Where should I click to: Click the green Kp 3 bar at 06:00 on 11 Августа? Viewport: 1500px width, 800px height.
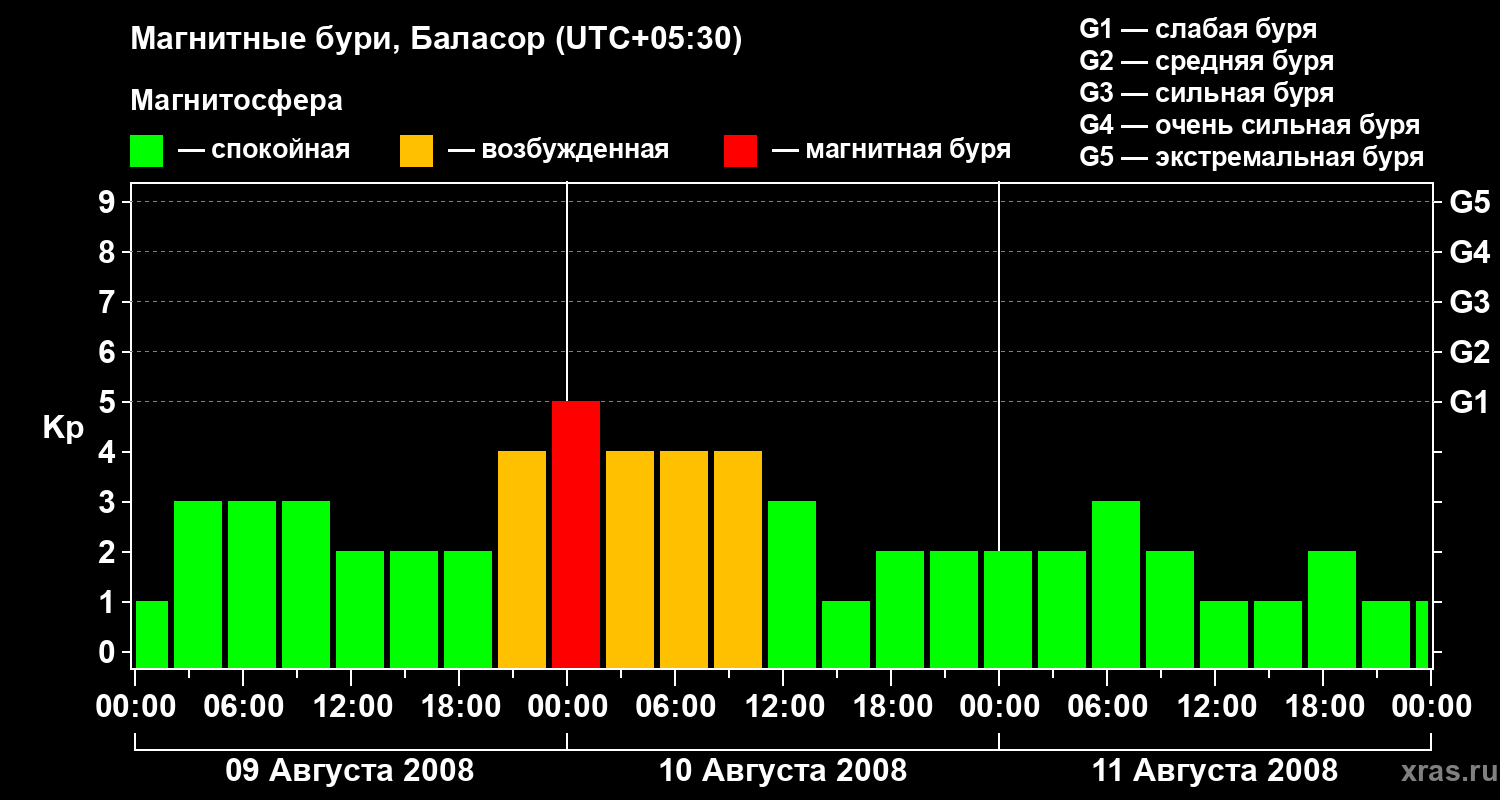1116,584
